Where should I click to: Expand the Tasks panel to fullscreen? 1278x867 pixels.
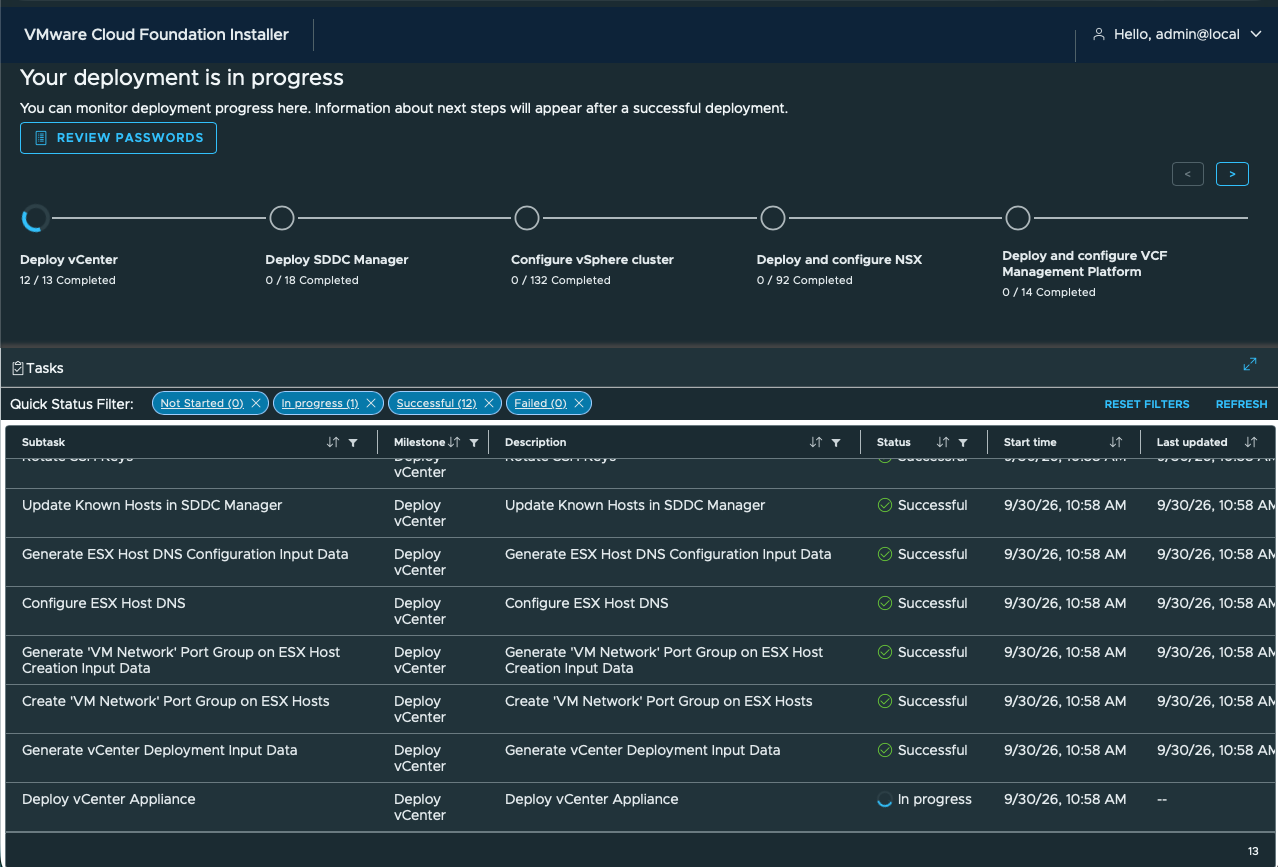click(1250, 365)
